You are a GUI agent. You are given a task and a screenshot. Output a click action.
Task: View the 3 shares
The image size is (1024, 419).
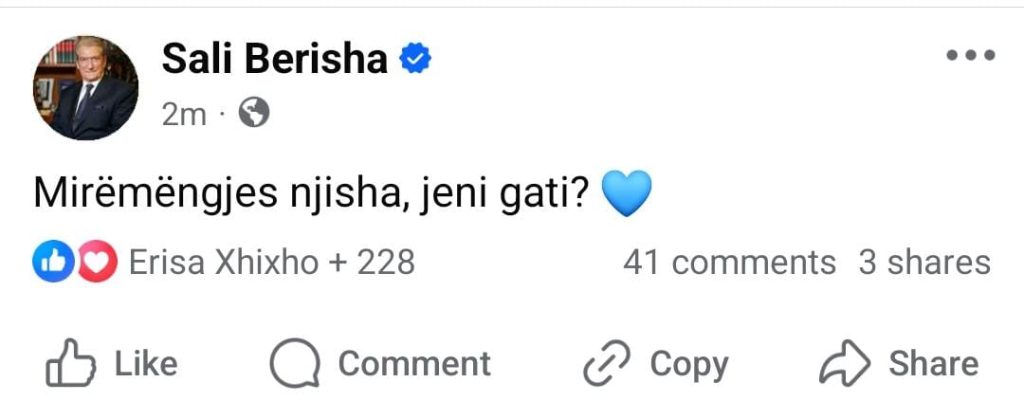(x=924, y=263)
